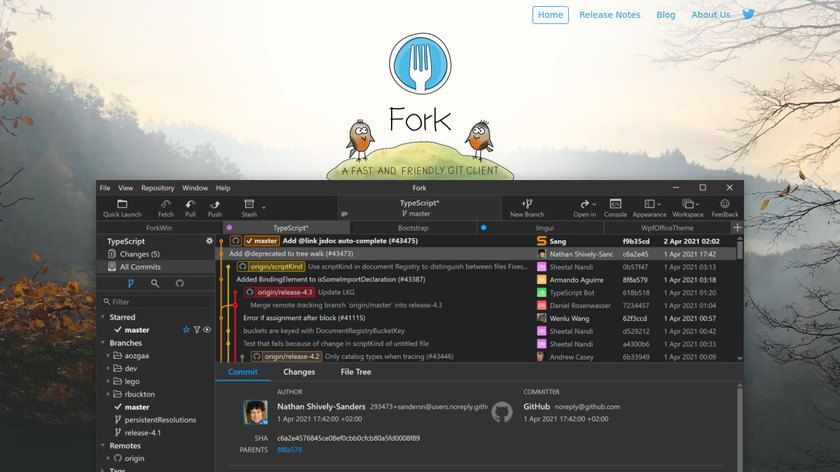The height and width of the screenshot is (472, 840).
Task: Open the Blog link
Action: click(666, 15)
